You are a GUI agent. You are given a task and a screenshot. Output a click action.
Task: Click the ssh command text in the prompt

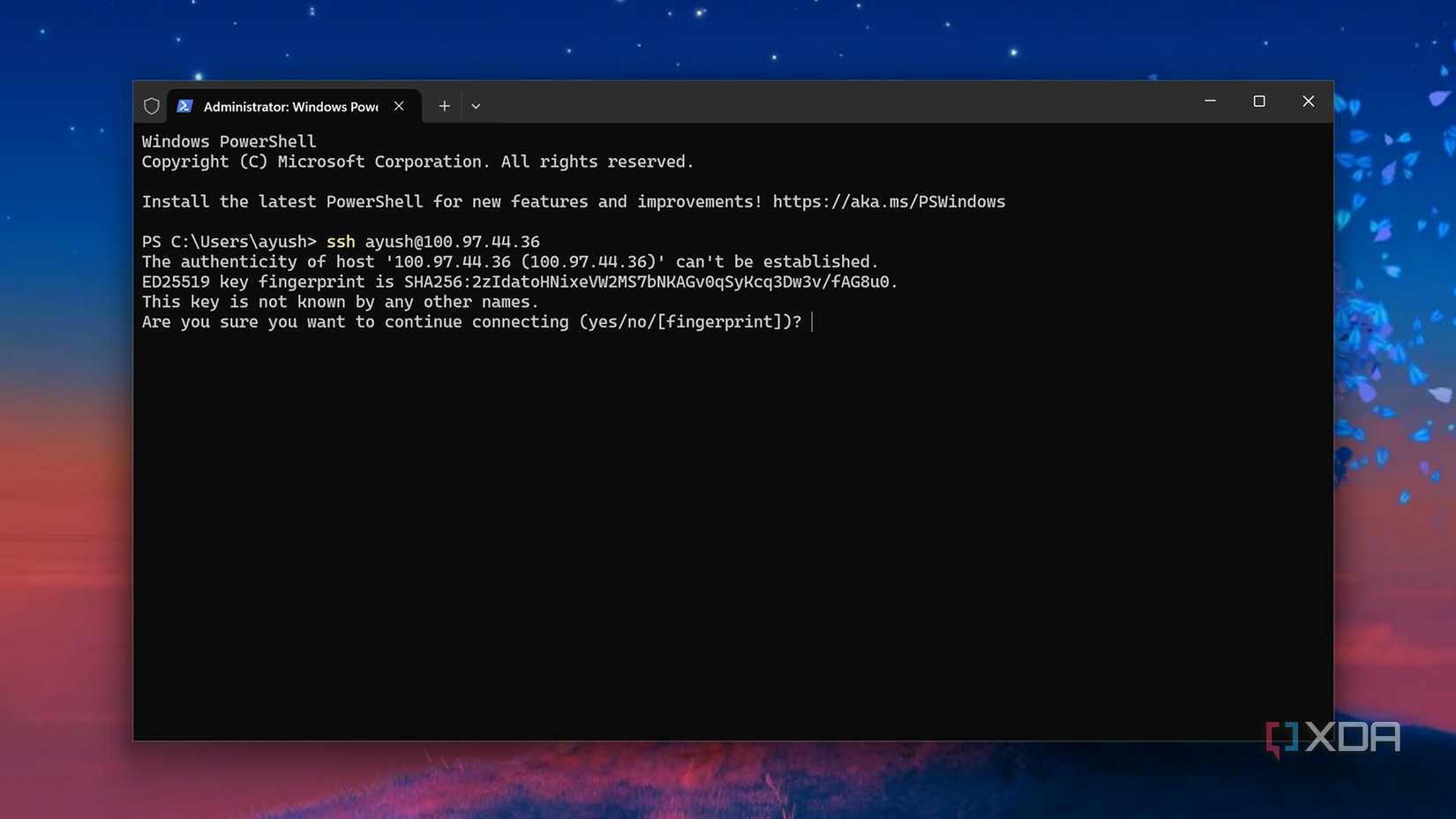(x=340, y=241)
